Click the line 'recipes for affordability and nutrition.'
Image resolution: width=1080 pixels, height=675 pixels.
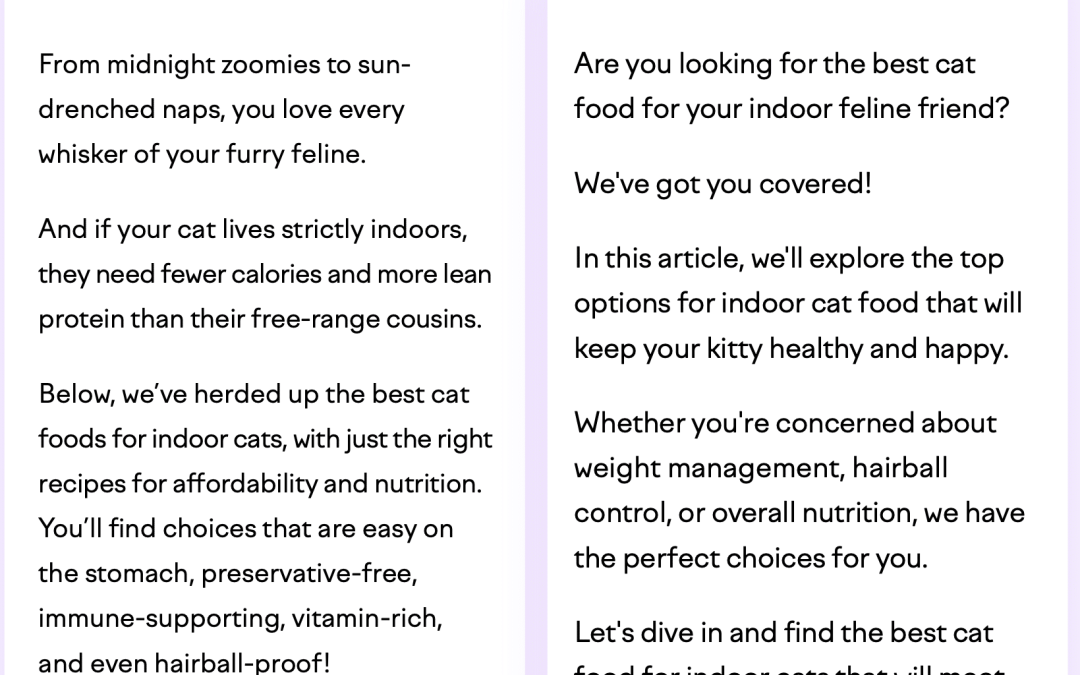(260, 484)
